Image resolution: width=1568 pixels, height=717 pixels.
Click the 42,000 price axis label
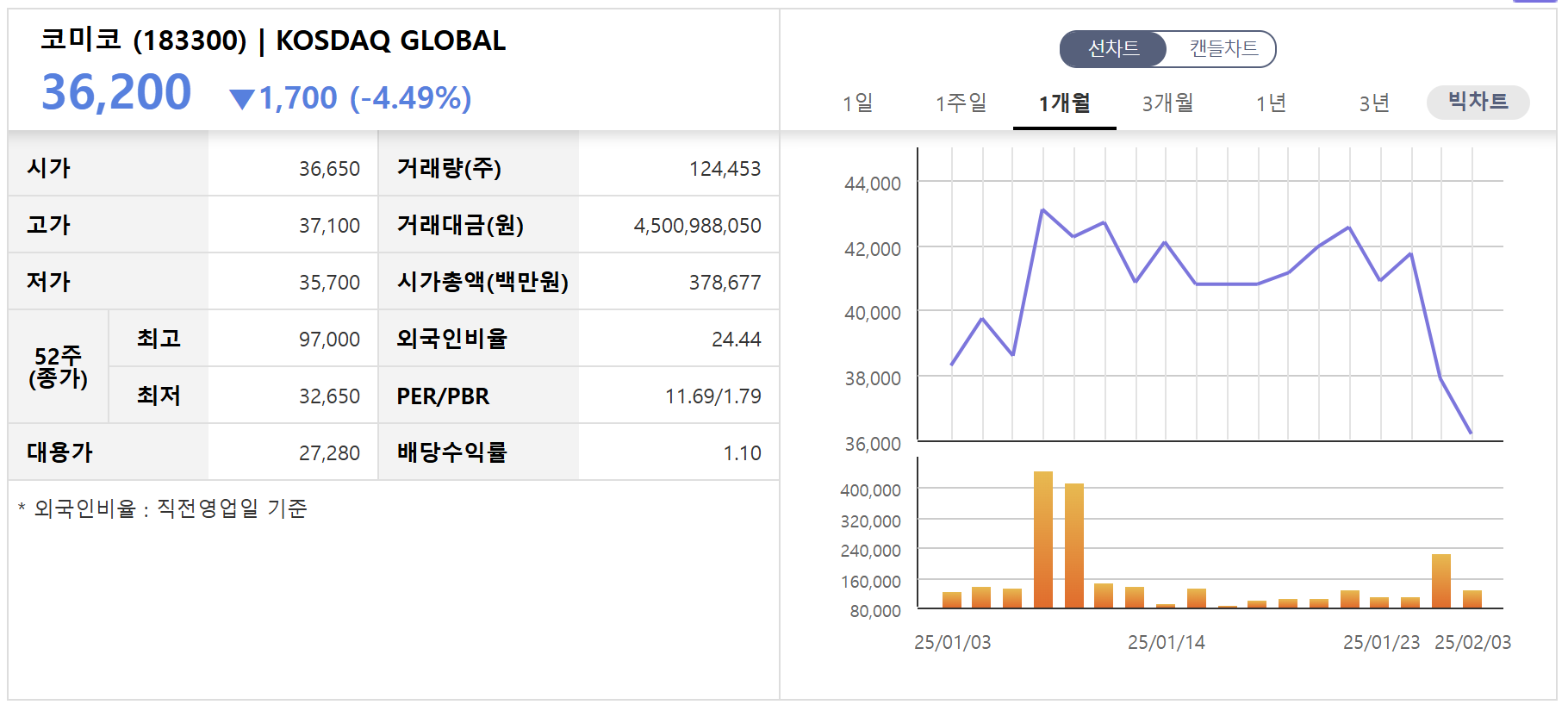(873, 249)
